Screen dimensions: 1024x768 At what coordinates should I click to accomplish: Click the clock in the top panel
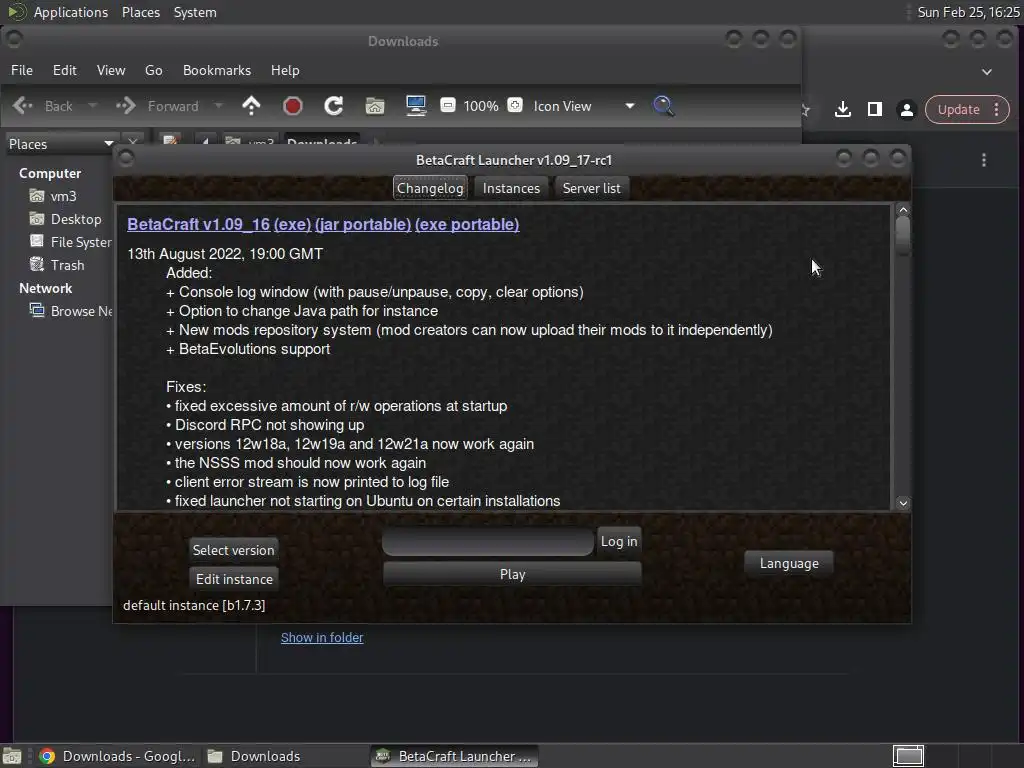pos(968,12)
